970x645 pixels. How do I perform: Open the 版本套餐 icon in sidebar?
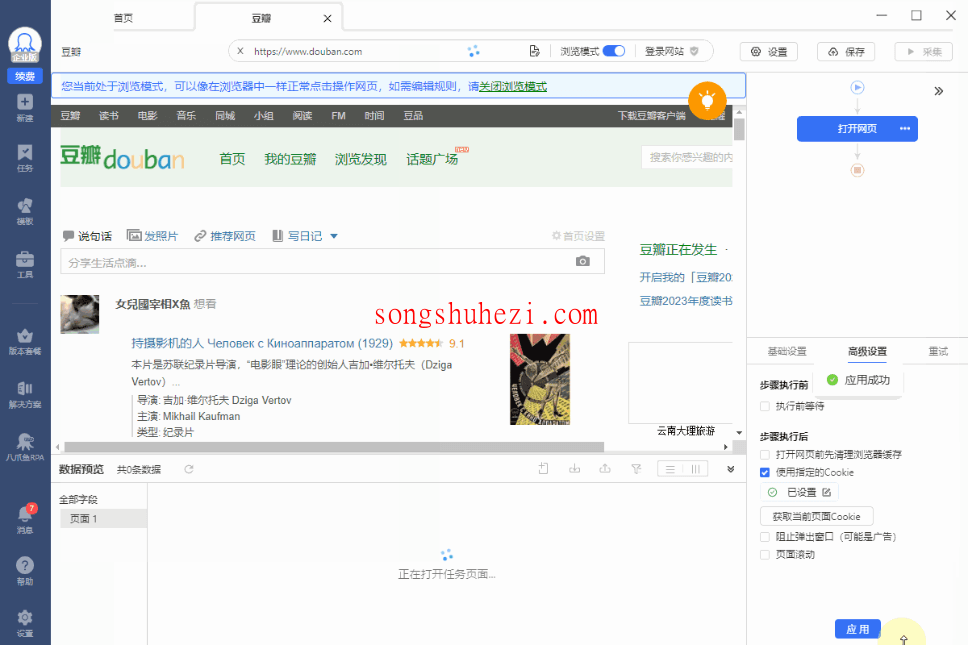tap(25, 341)
